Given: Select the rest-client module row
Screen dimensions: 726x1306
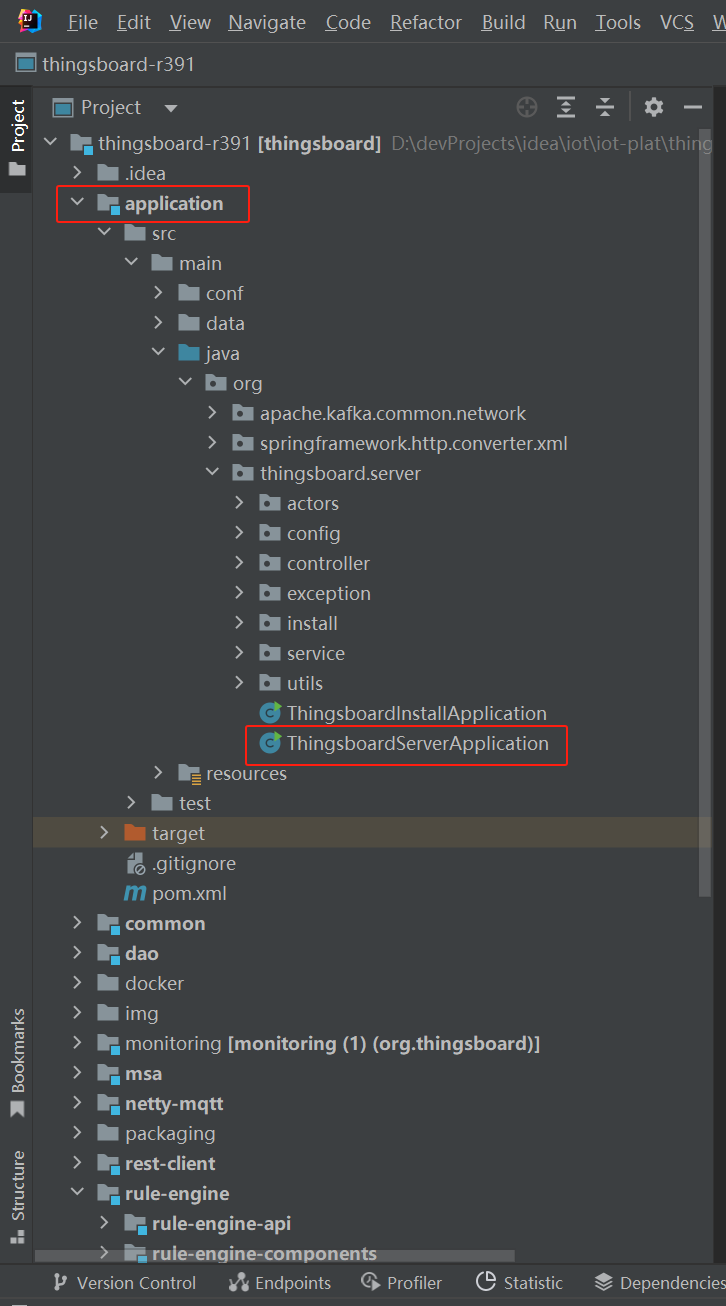Looking at the screenshot, I should (x=170, y=1163).
